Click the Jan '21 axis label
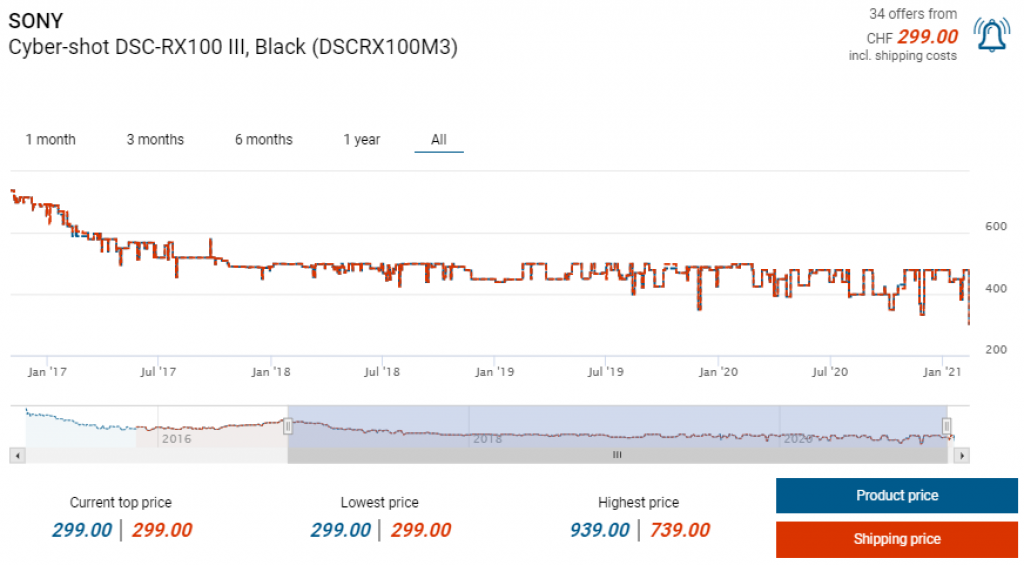Viewport: 1024px width, 565px height. point(942,372)
